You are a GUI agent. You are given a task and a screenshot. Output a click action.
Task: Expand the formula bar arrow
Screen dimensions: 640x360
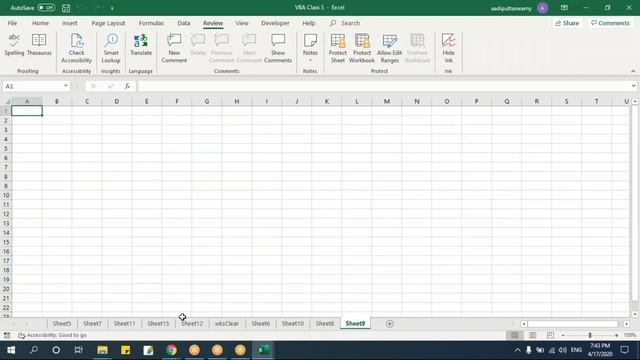(x=633, y=86)
